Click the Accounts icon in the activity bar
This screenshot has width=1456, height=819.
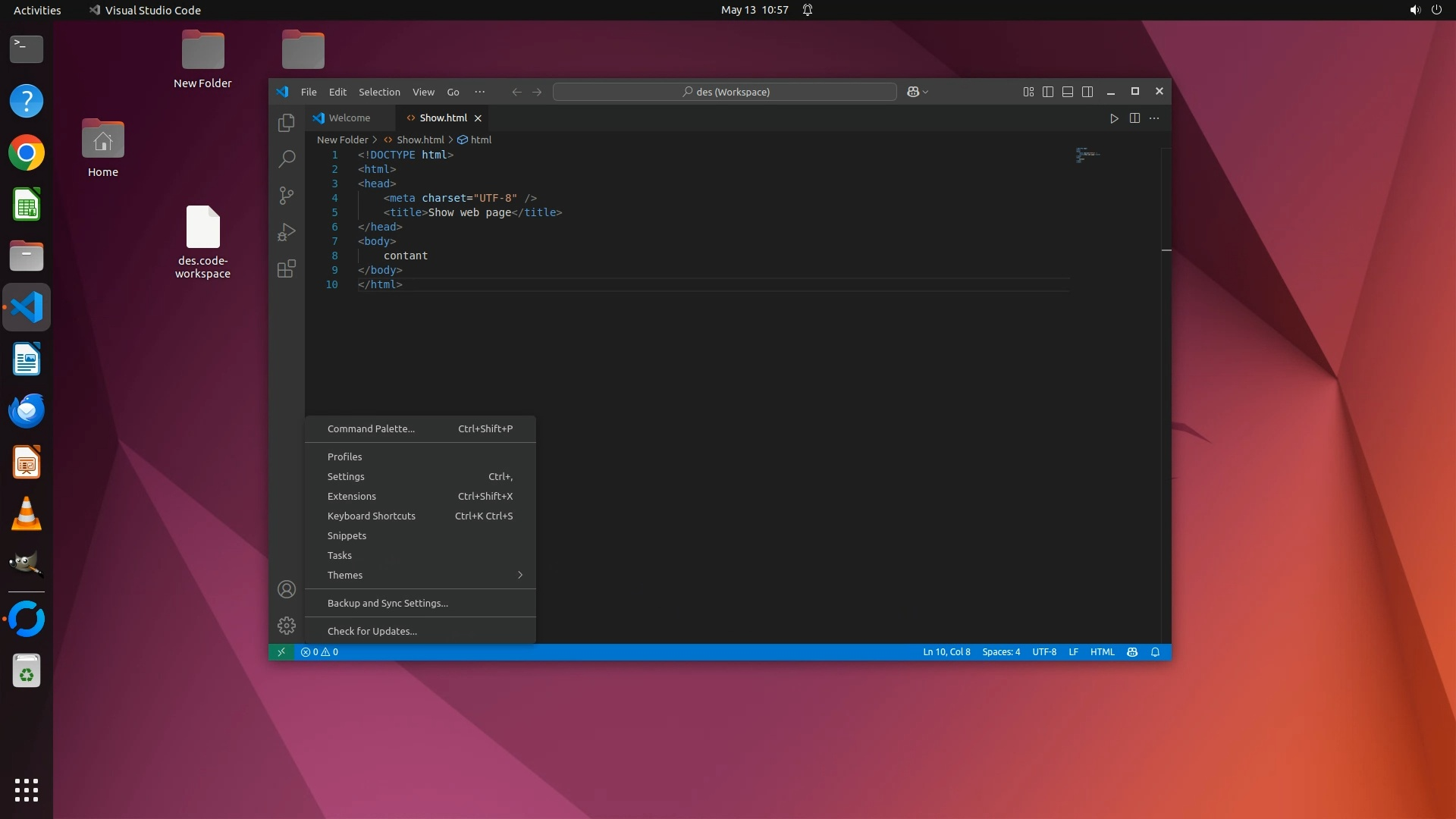[286, 589]
